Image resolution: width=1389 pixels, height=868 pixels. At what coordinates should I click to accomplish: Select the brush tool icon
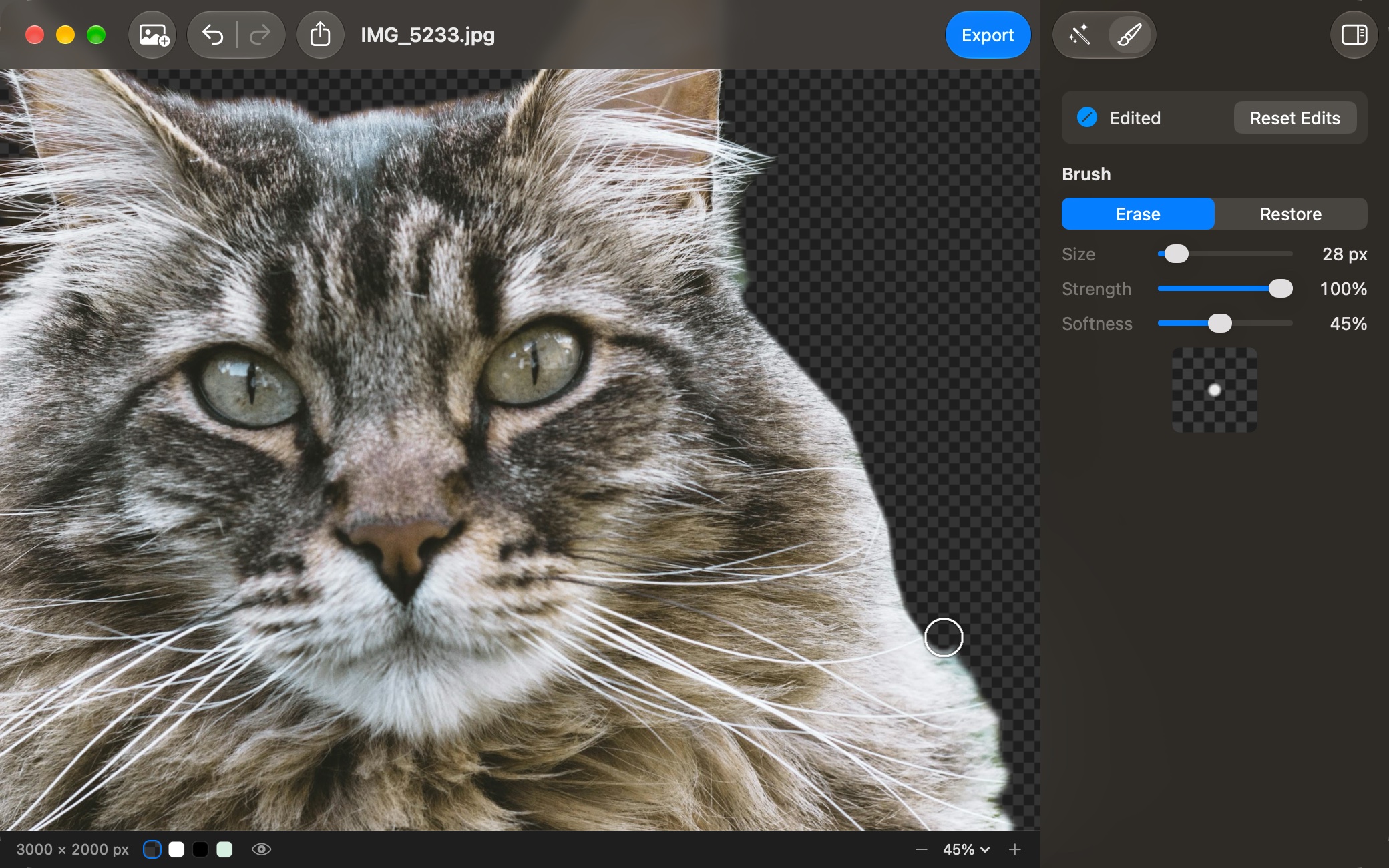(x=1129, y=35)
